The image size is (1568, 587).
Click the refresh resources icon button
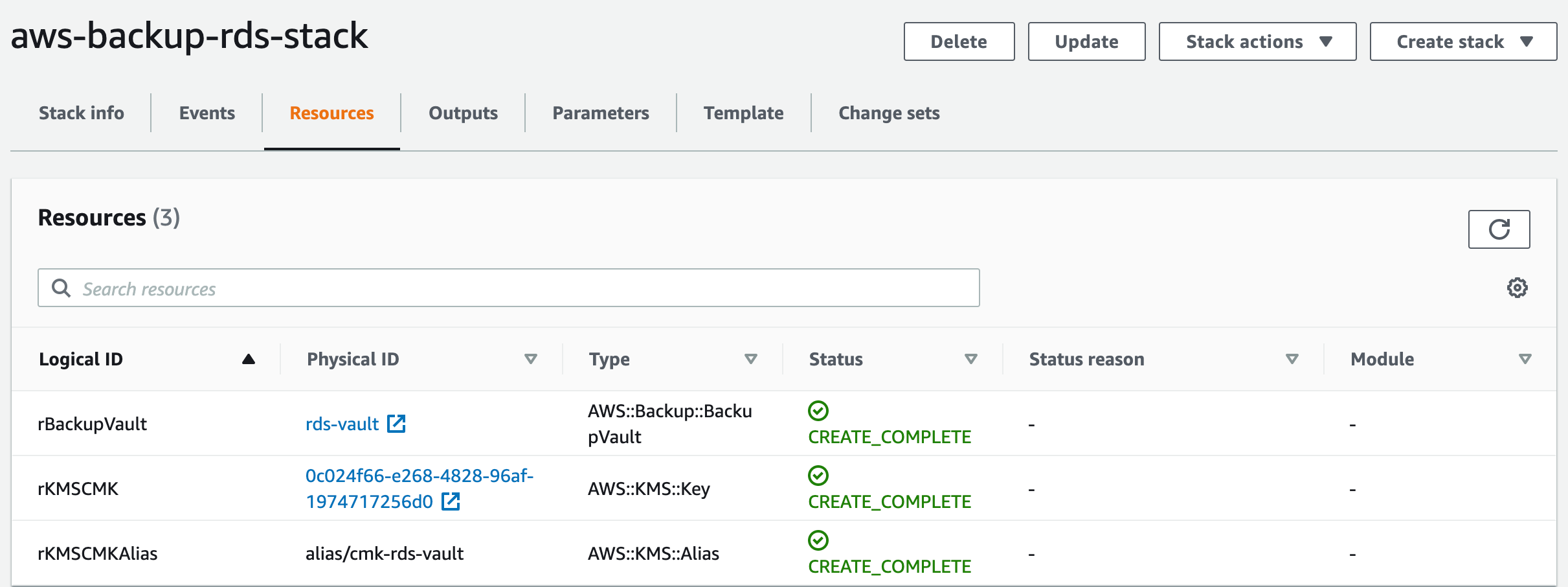pyautogui.click(x=1498, y=229)
